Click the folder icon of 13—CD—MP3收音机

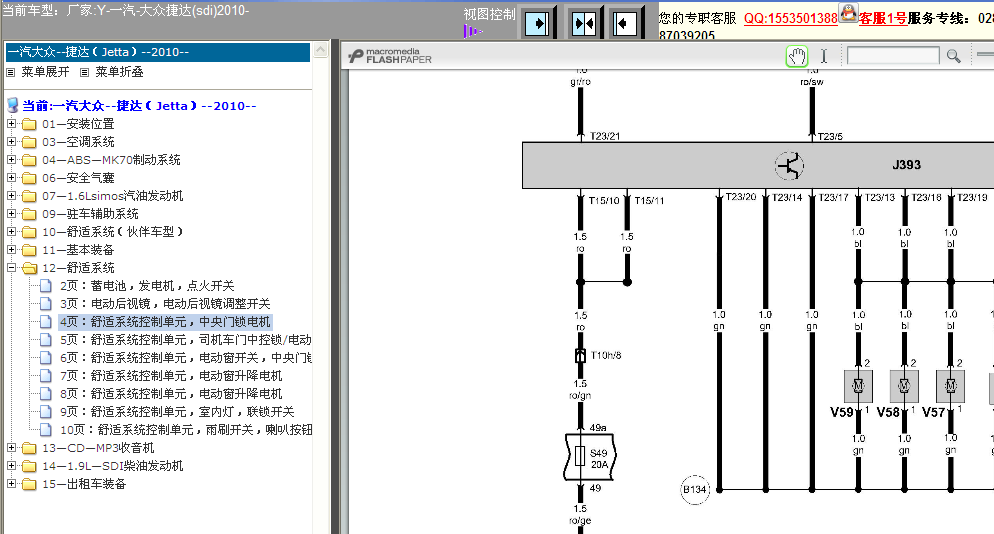(x=29, y=448)
